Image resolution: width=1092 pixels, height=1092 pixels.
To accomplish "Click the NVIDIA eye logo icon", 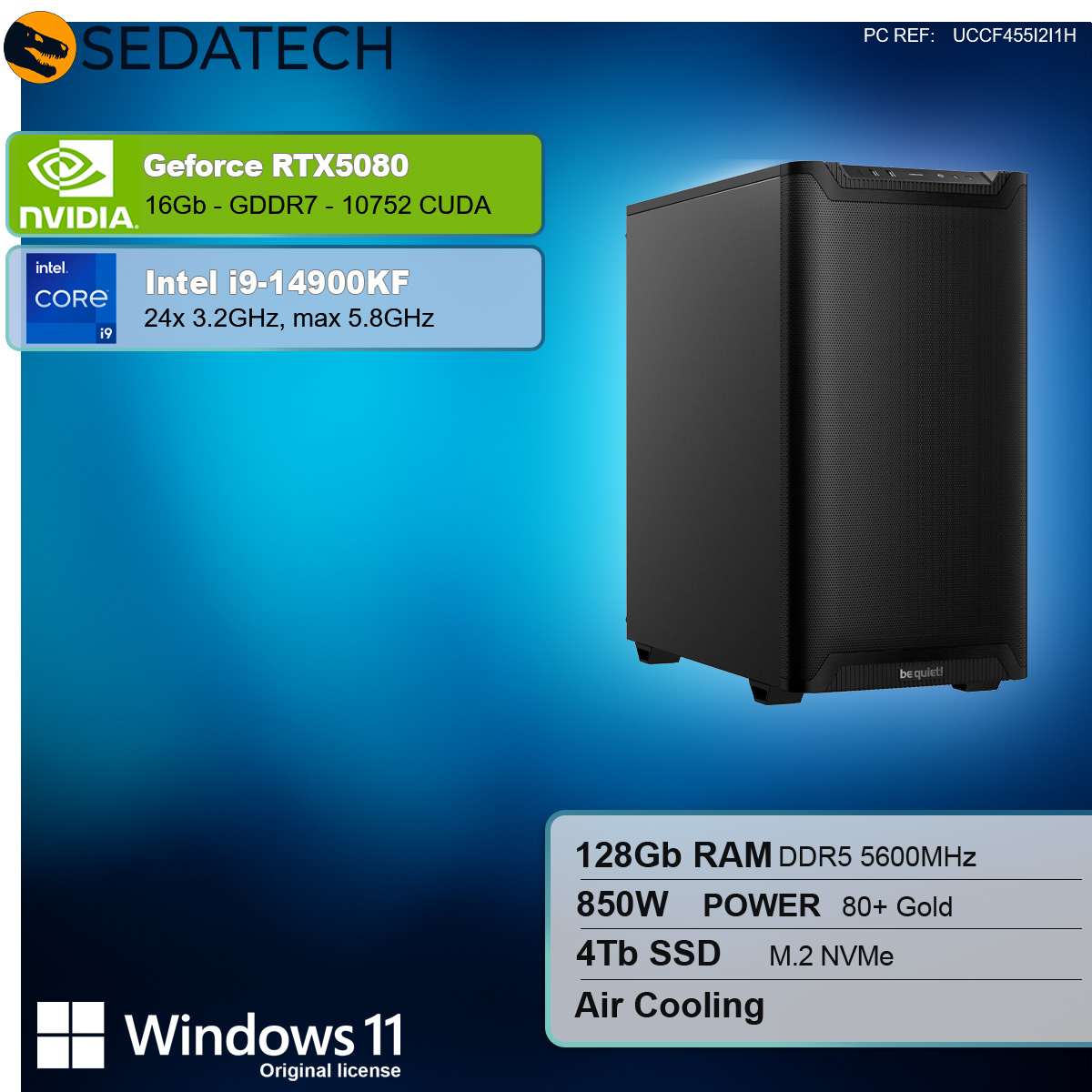I will 70,168.
